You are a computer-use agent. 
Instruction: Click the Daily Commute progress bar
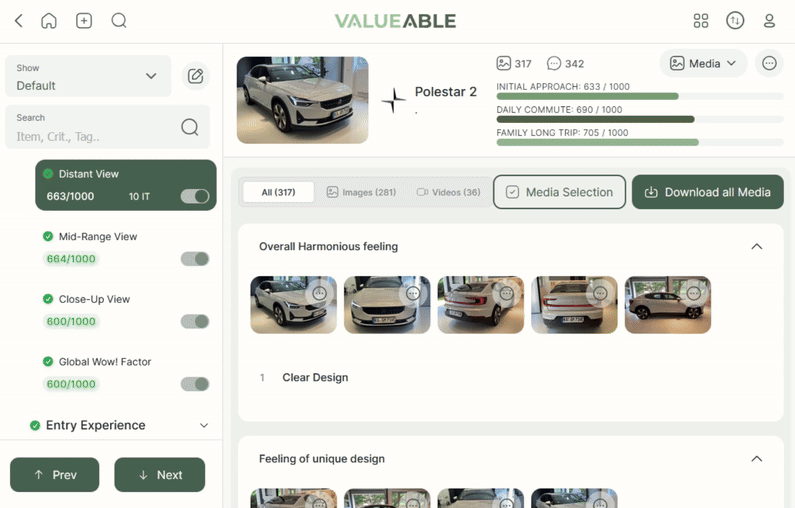(x=640, y=119)
